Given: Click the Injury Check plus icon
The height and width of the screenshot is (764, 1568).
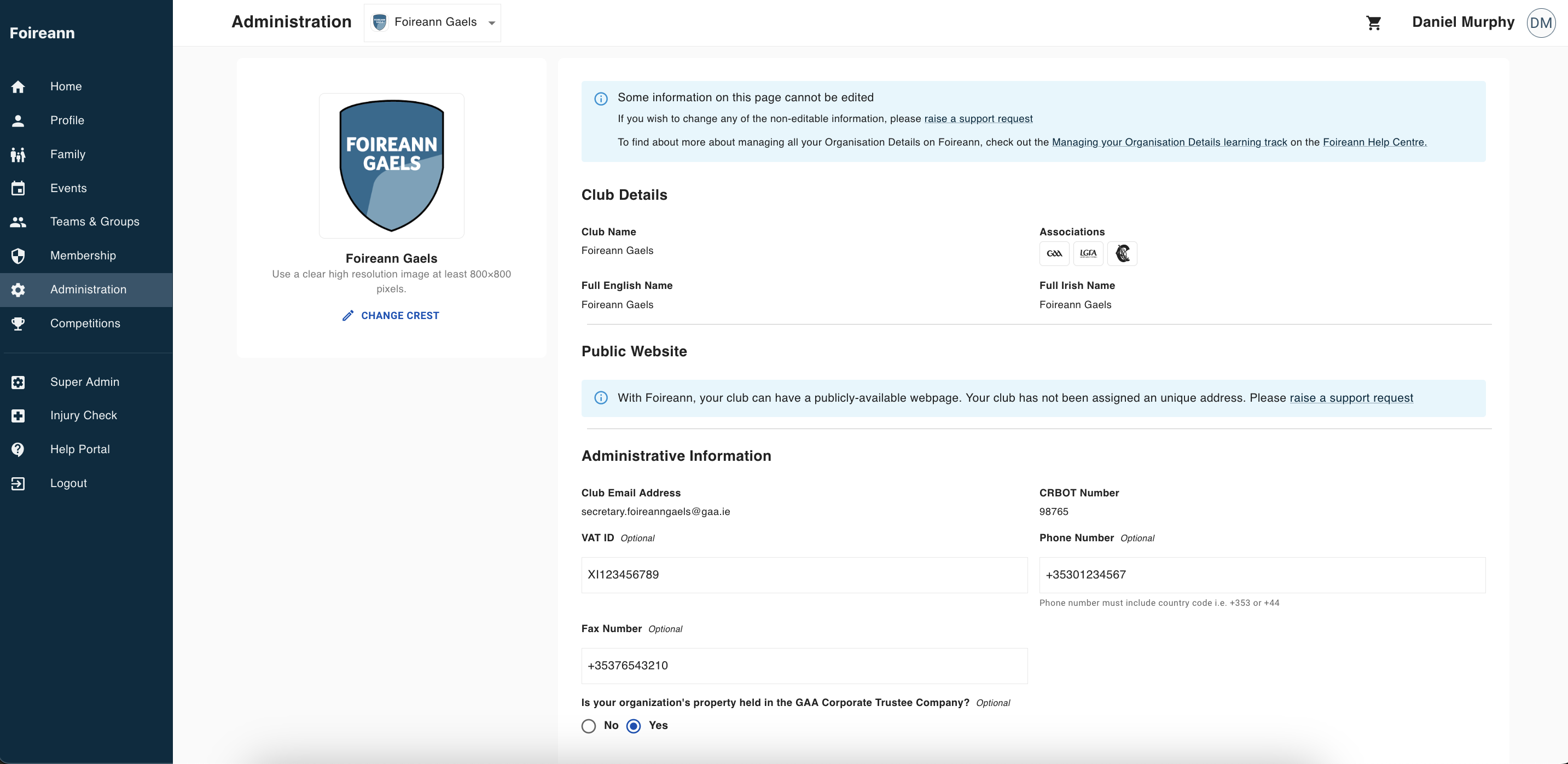Looking at the screenshot, I should [x=18, y=416].
